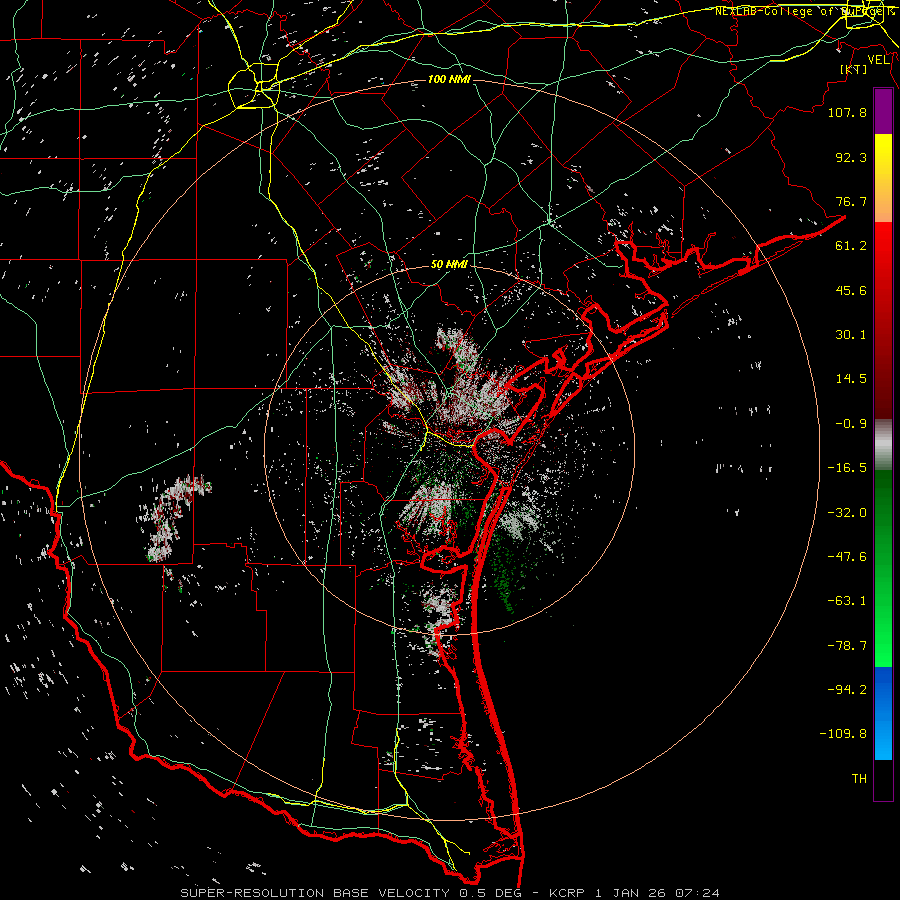Viewport: 900px width, 900px height.
Task: Click the -0.9 velocity scale value
Action: (851, 424)
